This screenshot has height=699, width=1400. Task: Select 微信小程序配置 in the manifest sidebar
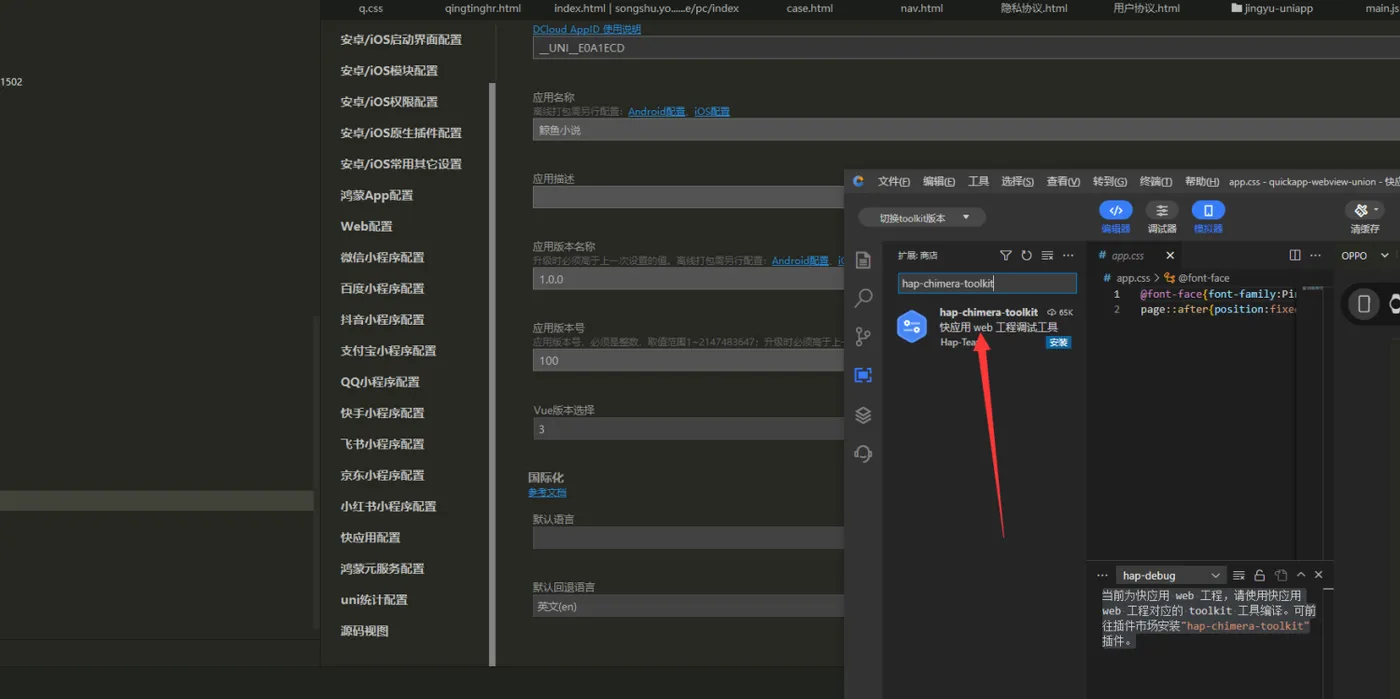(382, 257)
